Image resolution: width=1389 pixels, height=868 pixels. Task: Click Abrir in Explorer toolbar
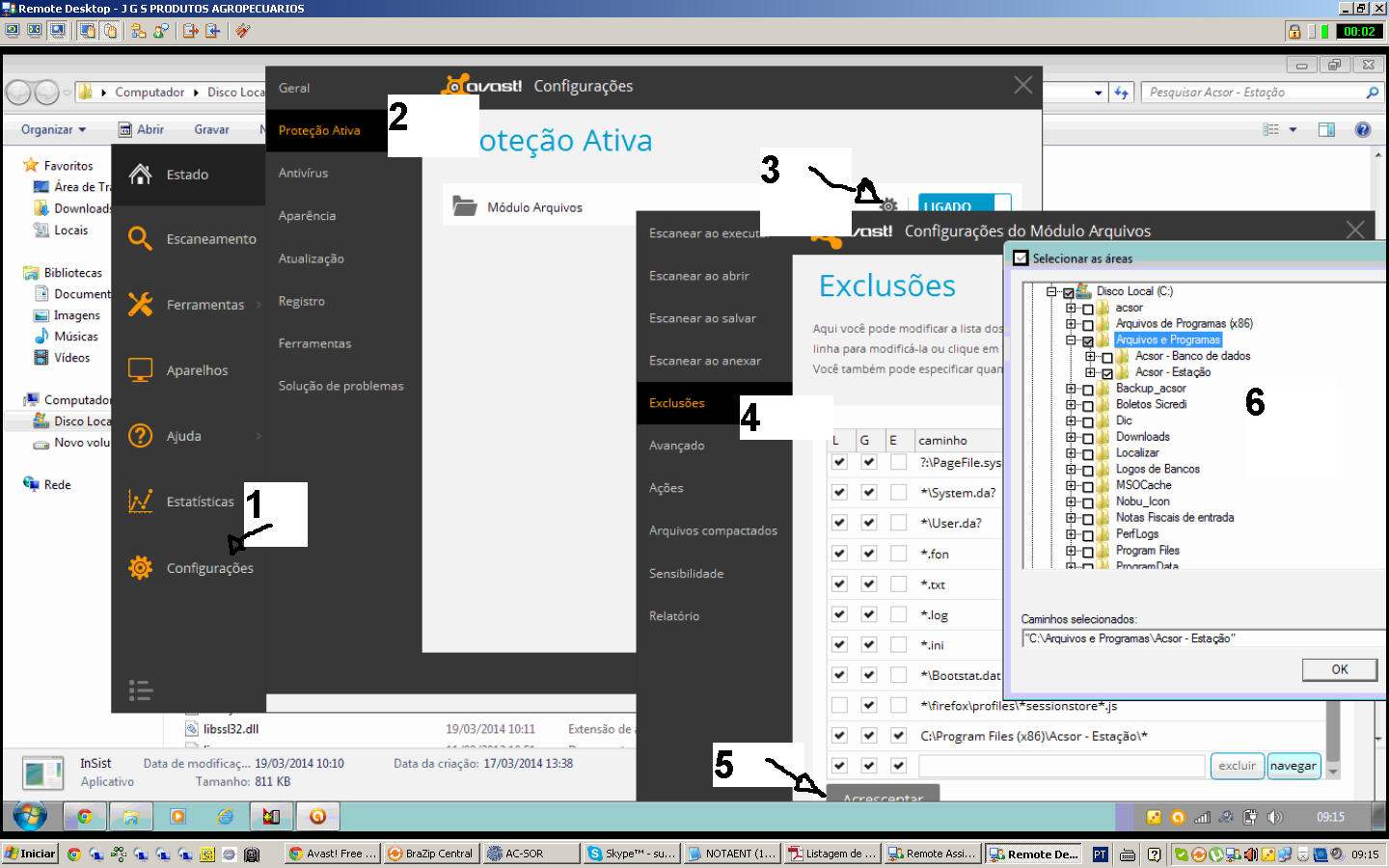pyautogui.click(x=141, y=129)
